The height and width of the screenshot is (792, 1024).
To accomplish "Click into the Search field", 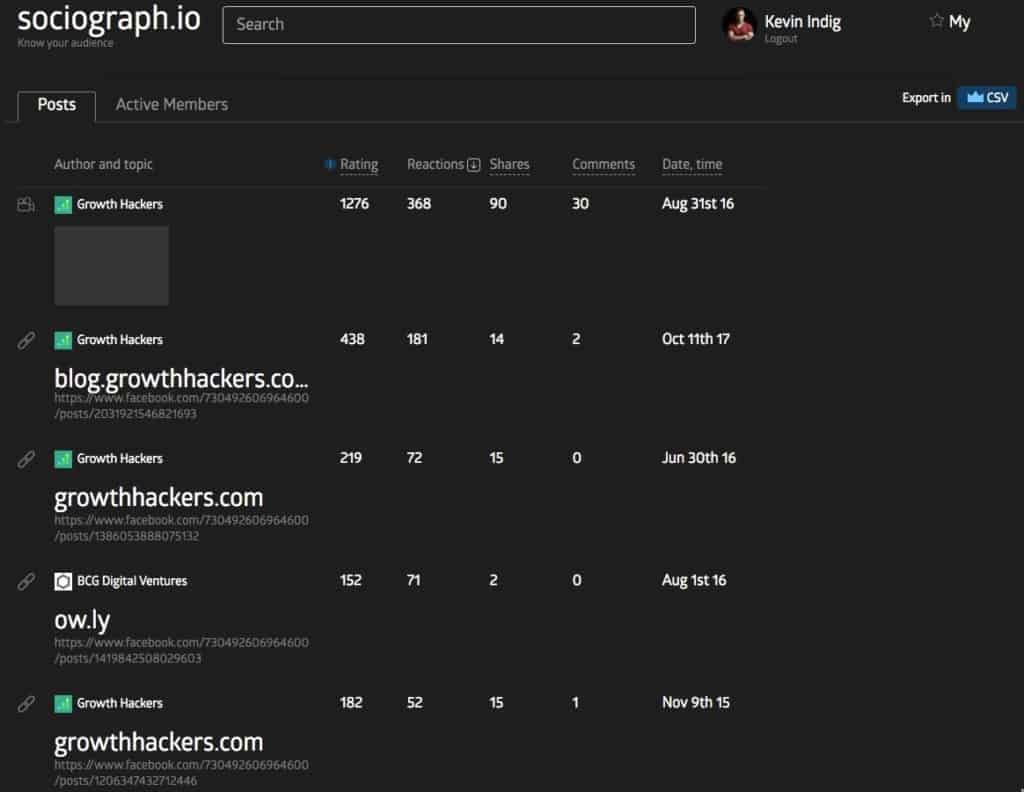I will pyautogui.click(x=458, y=25).
